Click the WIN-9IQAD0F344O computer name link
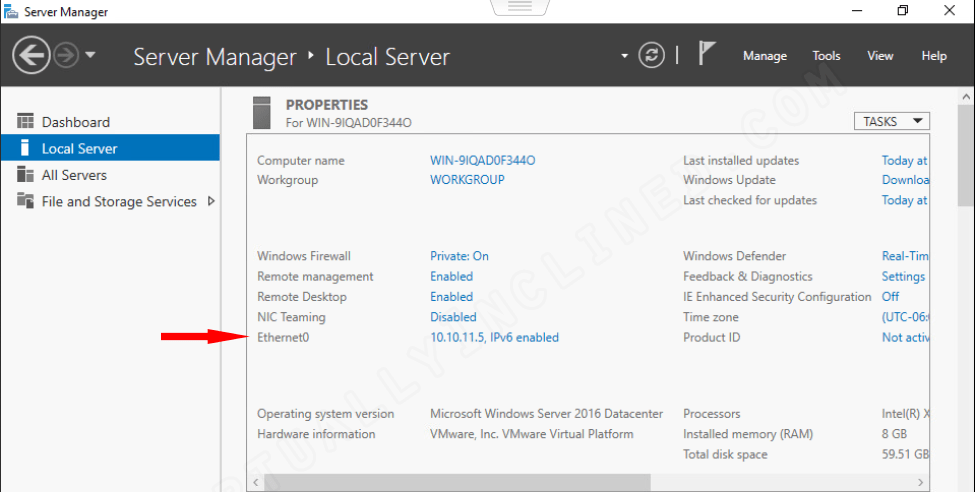This screenshot has width=975, height=492. pyautogui.click(x=483, y=160)
